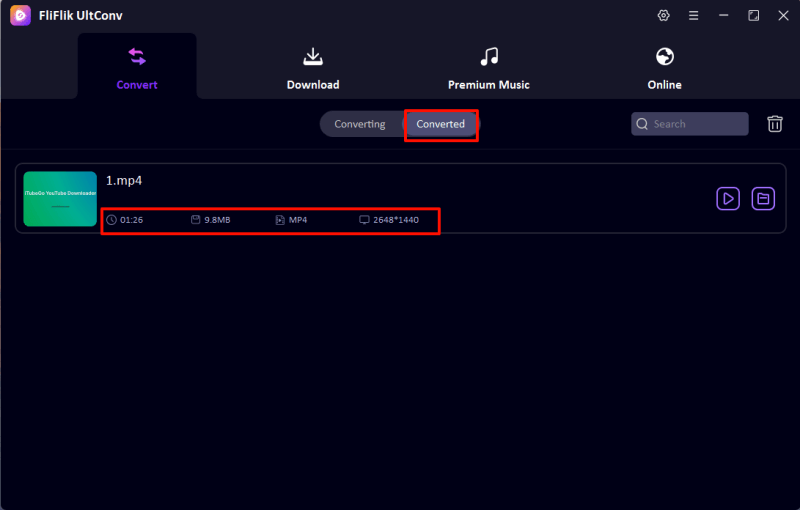
Task: Open the Premium Music tab
Action: (488, 68)
